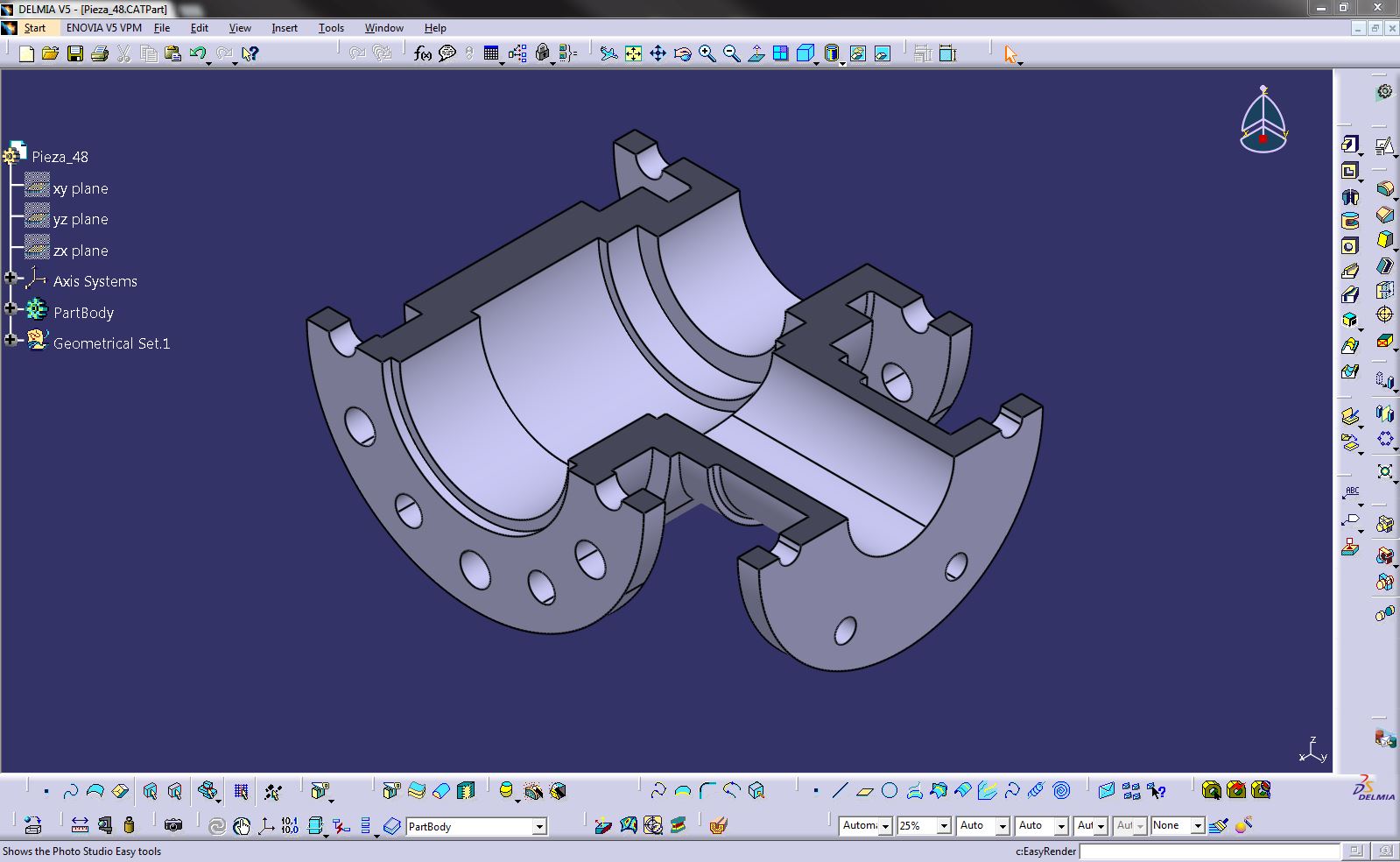Select the Pan view tool
The height and width of the screenshot is (862, 1400).
[658, 53]
